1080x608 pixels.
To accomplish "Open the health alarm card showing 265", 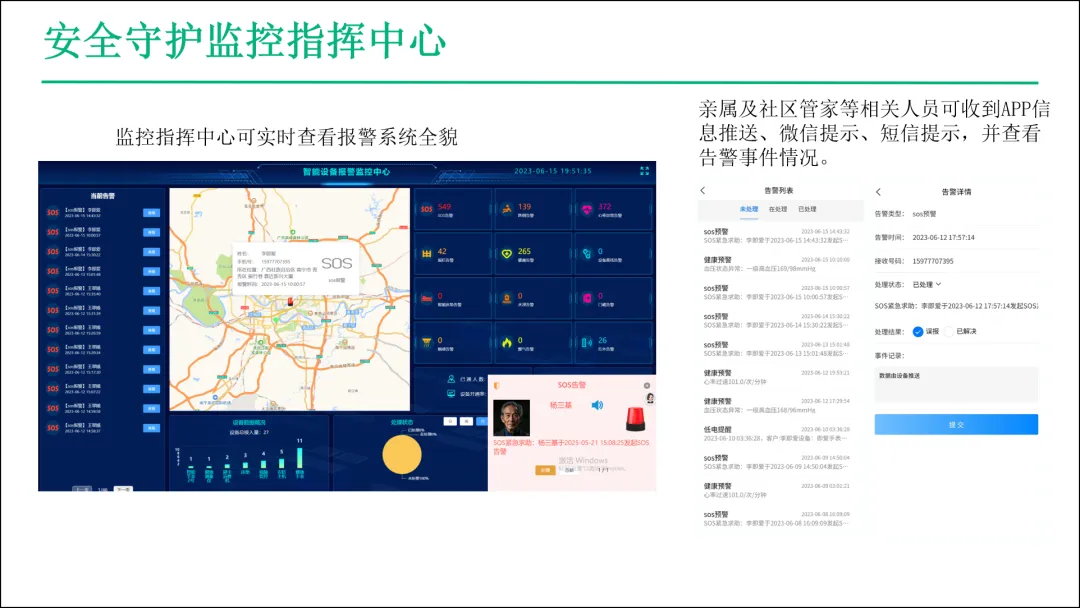I will (533, 254).
